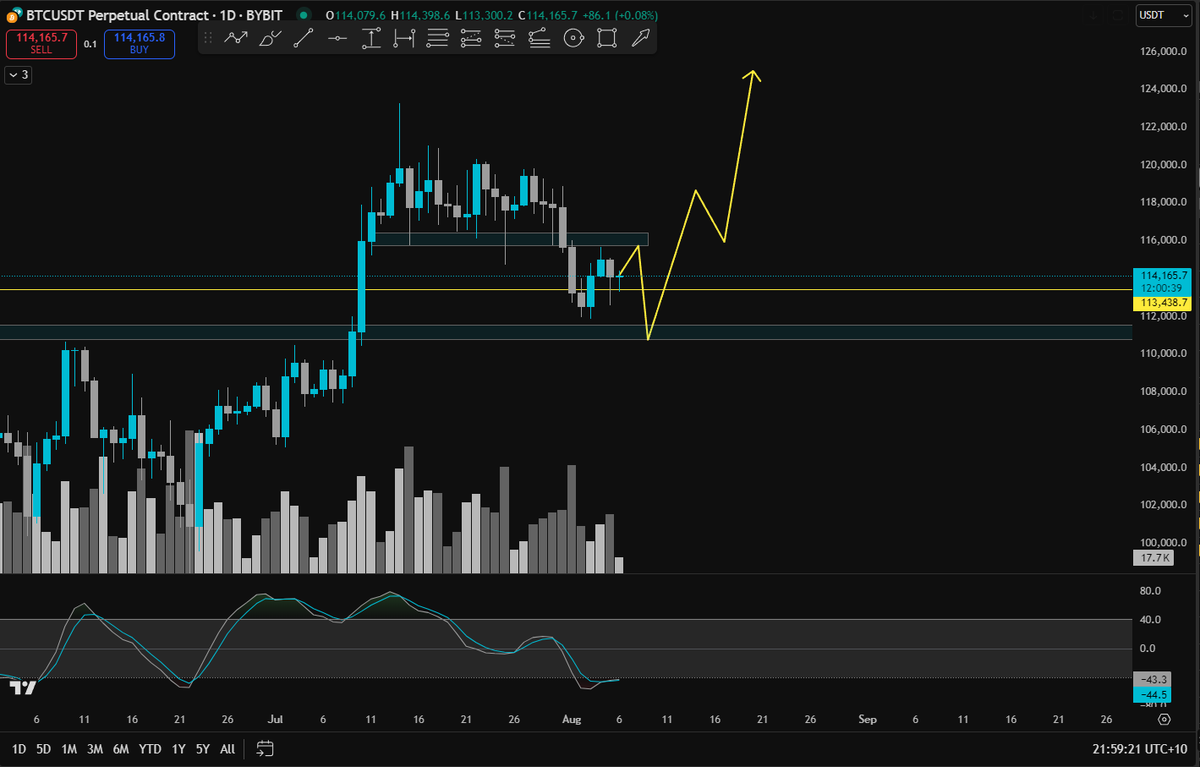Click the green market status dot

[x=302, y=16]
